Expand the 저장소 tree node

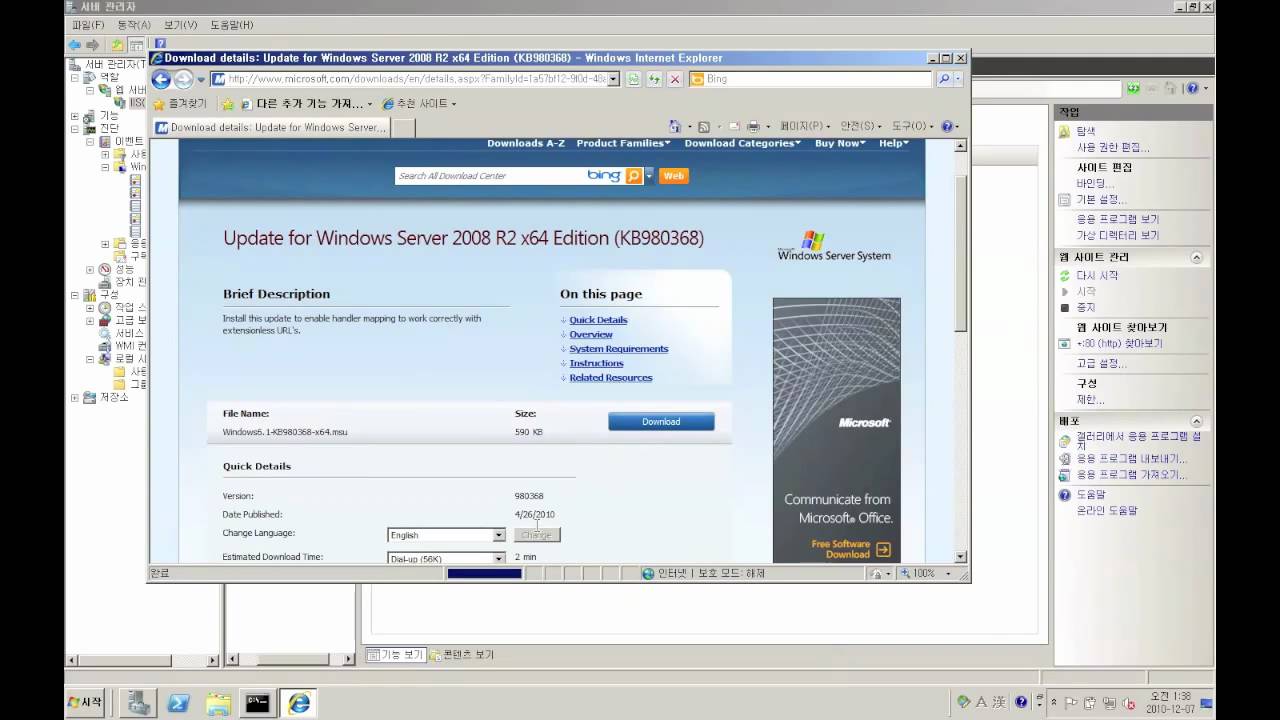pos(75,397)
